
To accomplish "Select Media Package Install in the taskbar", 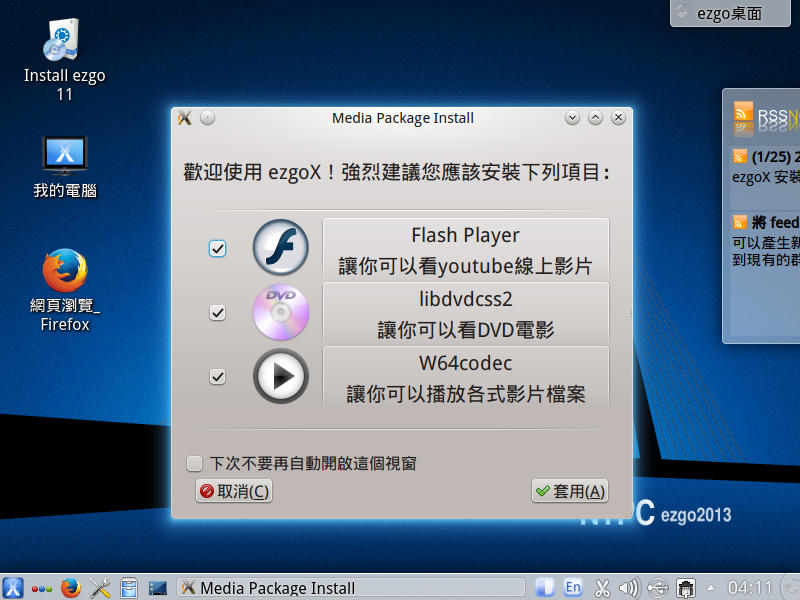I will [x=351, y=588].
